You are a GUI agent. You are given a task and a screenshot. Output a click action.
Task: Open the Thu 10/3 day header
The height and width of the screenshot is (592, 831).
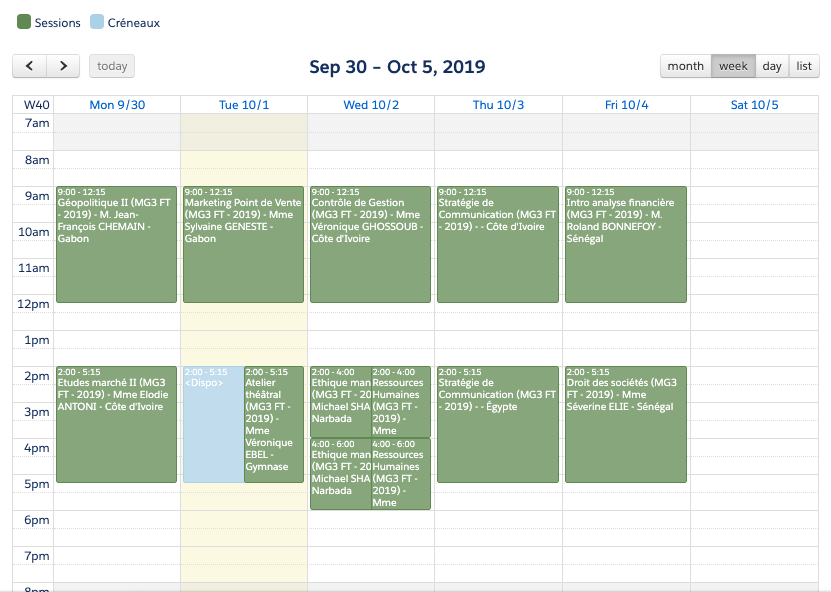497,104
